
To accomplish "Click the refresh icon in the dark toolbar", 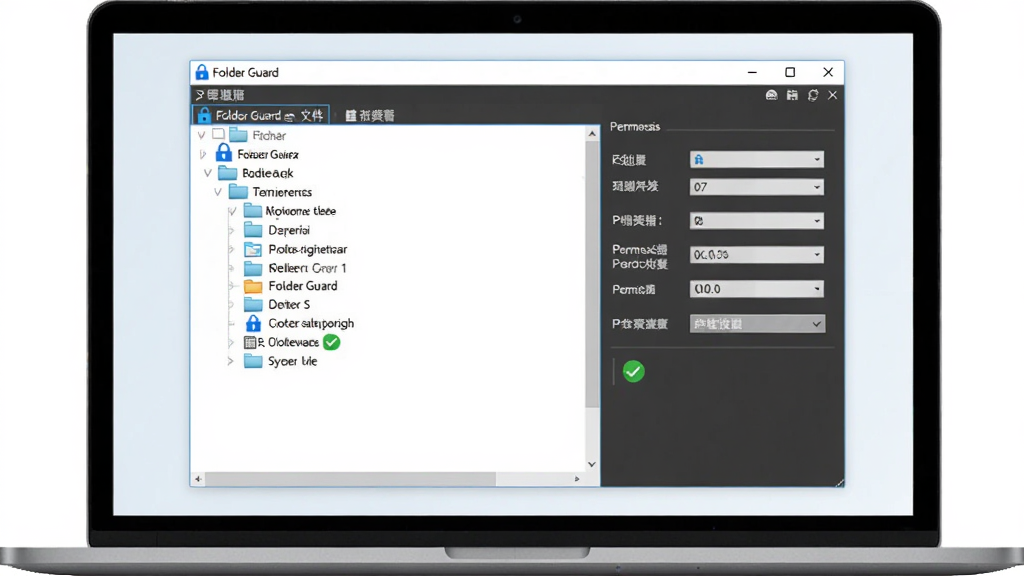I will 813,95.
